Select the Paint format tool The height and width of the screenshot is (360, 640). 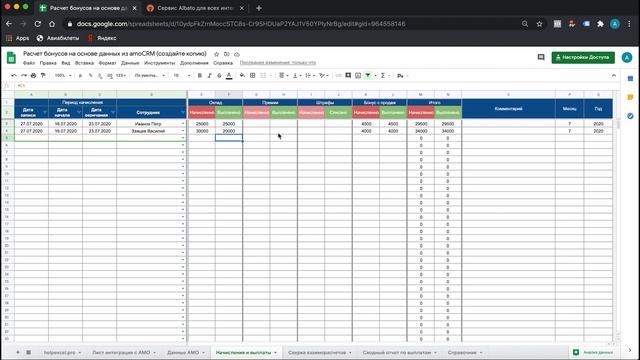(x=43, y=76)
